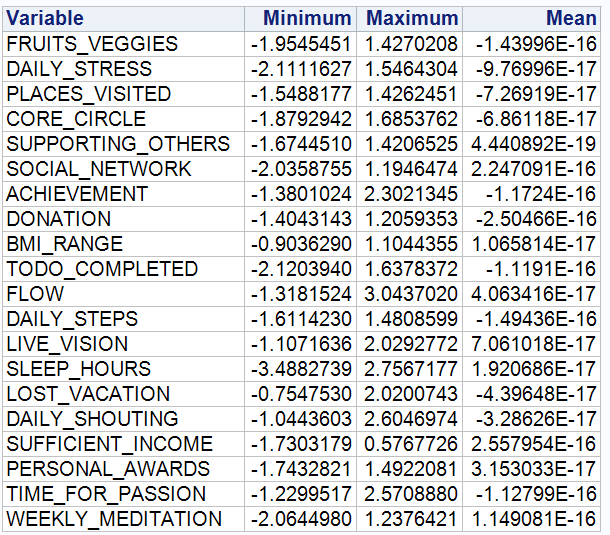Image resolution: width=610 pixels, height=535 pixels.
Task: Click mean value 3.153033E-17
Action: [x=531, y=469]
